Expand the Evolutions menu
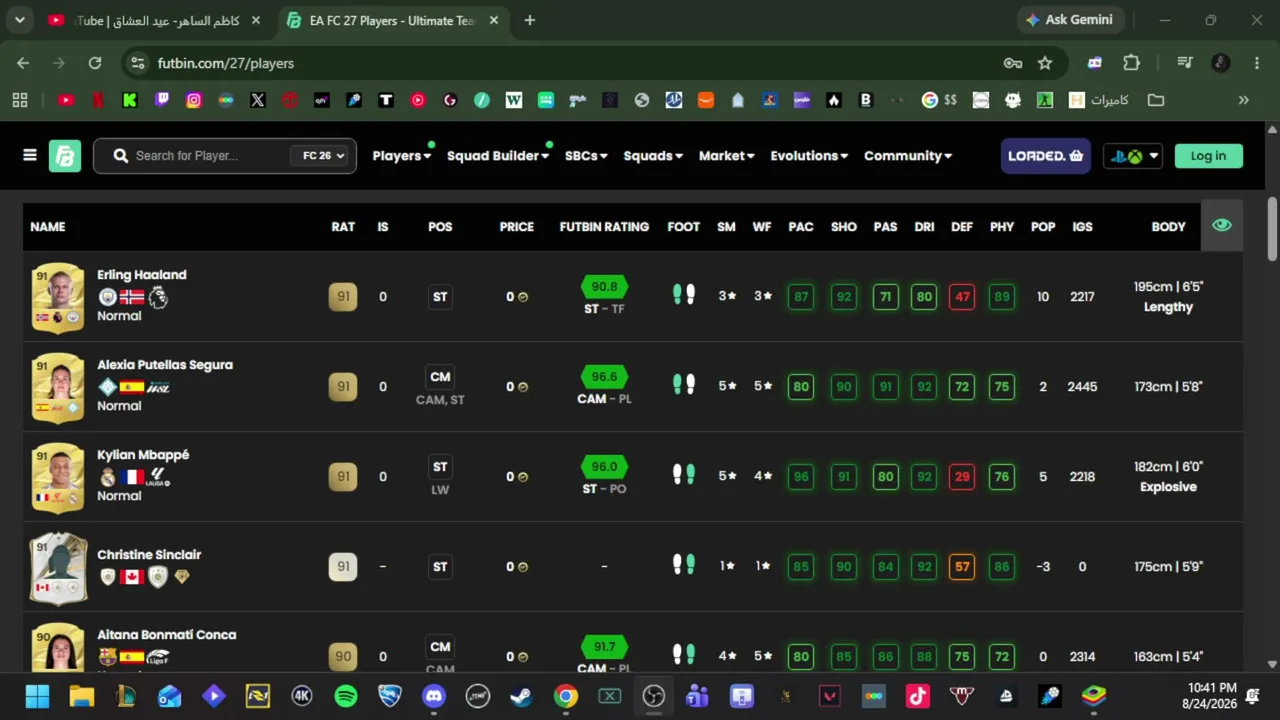This screenshot has height=720, width=1280. pyautogui.click(x=809, y=156)
